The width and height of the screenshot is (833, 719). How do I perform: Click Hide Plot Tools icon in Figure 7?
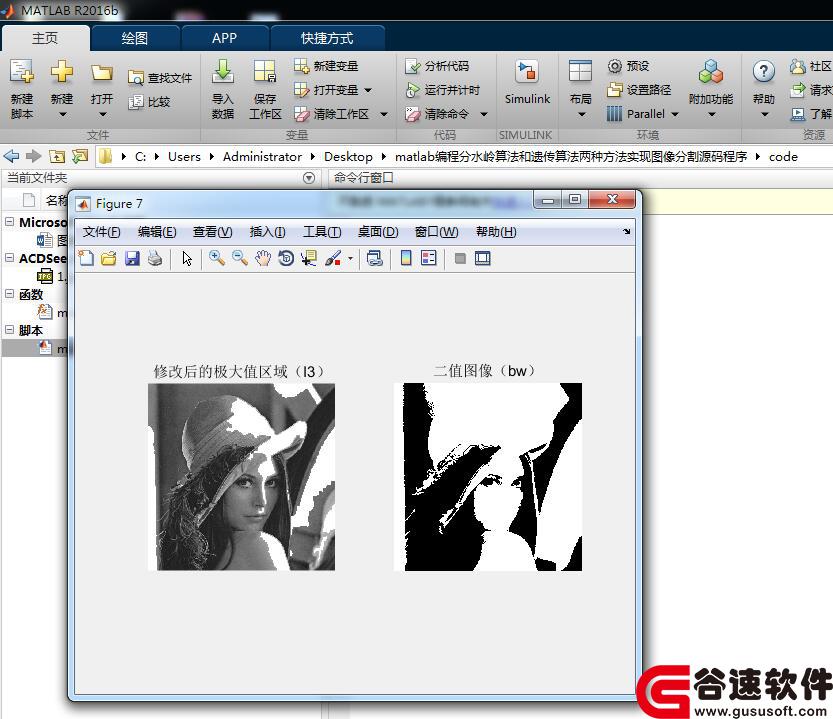coord(460,259)
